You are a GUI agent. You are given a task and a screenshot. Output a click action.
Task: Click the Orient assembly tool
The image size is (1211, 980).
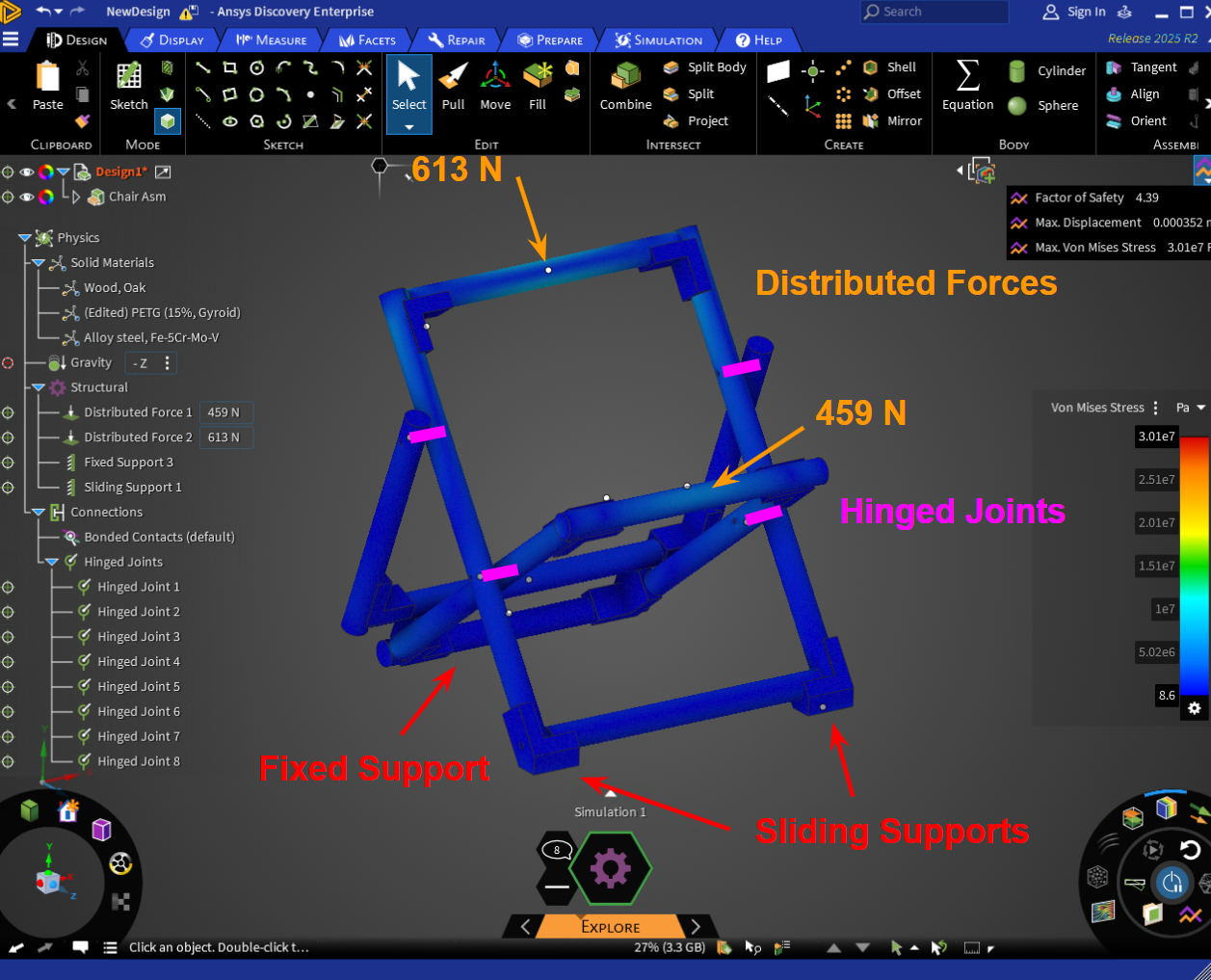[1136, 121]
